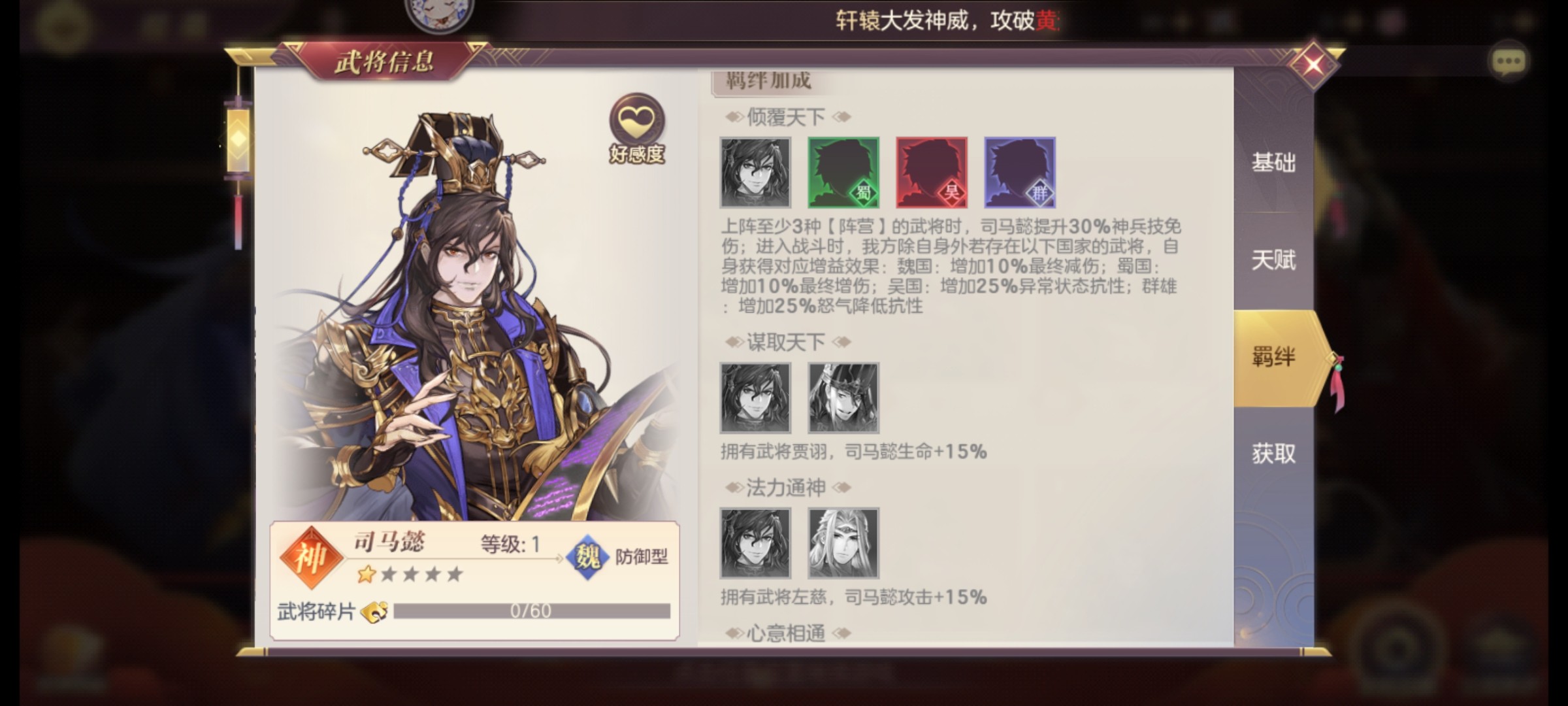
Task: Click the hero shard icon beside 武将碎片
Action: coord(375,612)
